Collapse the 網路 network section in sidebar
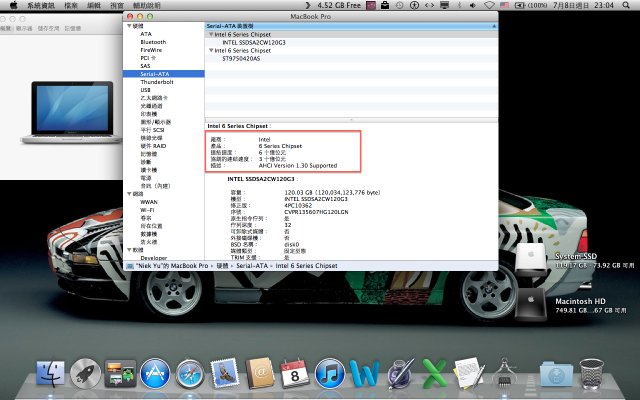The image size is (640, 400). pyautogui.click(x=129, y=194)
